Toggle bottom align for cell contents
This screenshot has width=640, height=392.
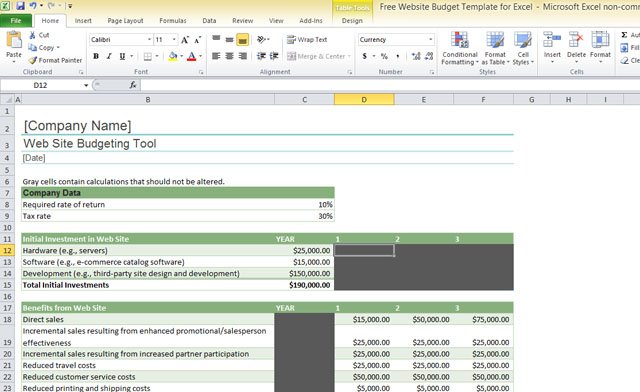pyautogui.click(x=242, y=39)
